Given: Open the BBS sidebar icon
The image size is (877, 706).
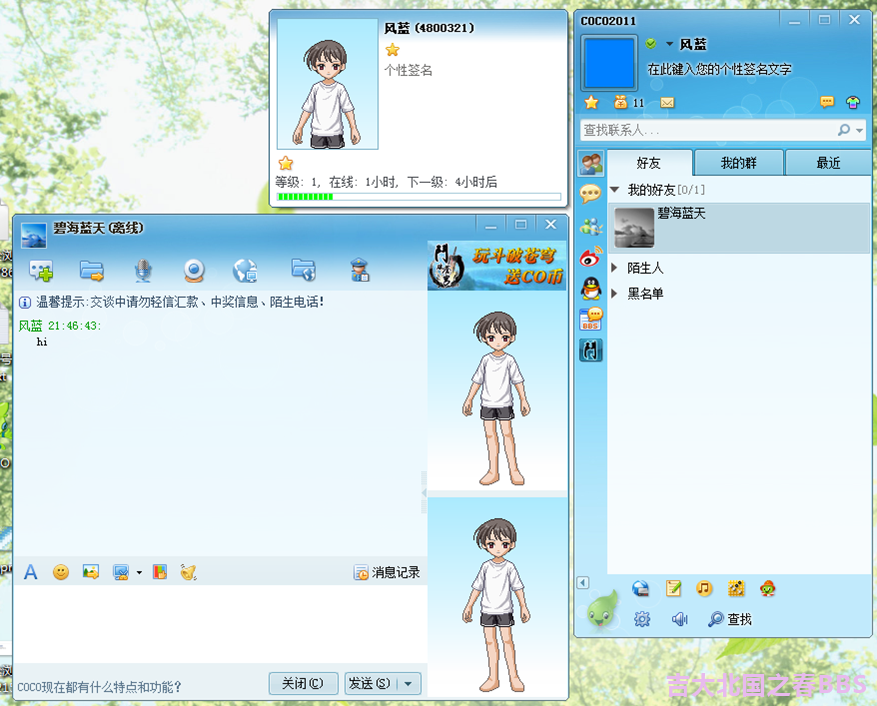Looking at the screenshot, I should pyautogui.click(x=591, y=319).
